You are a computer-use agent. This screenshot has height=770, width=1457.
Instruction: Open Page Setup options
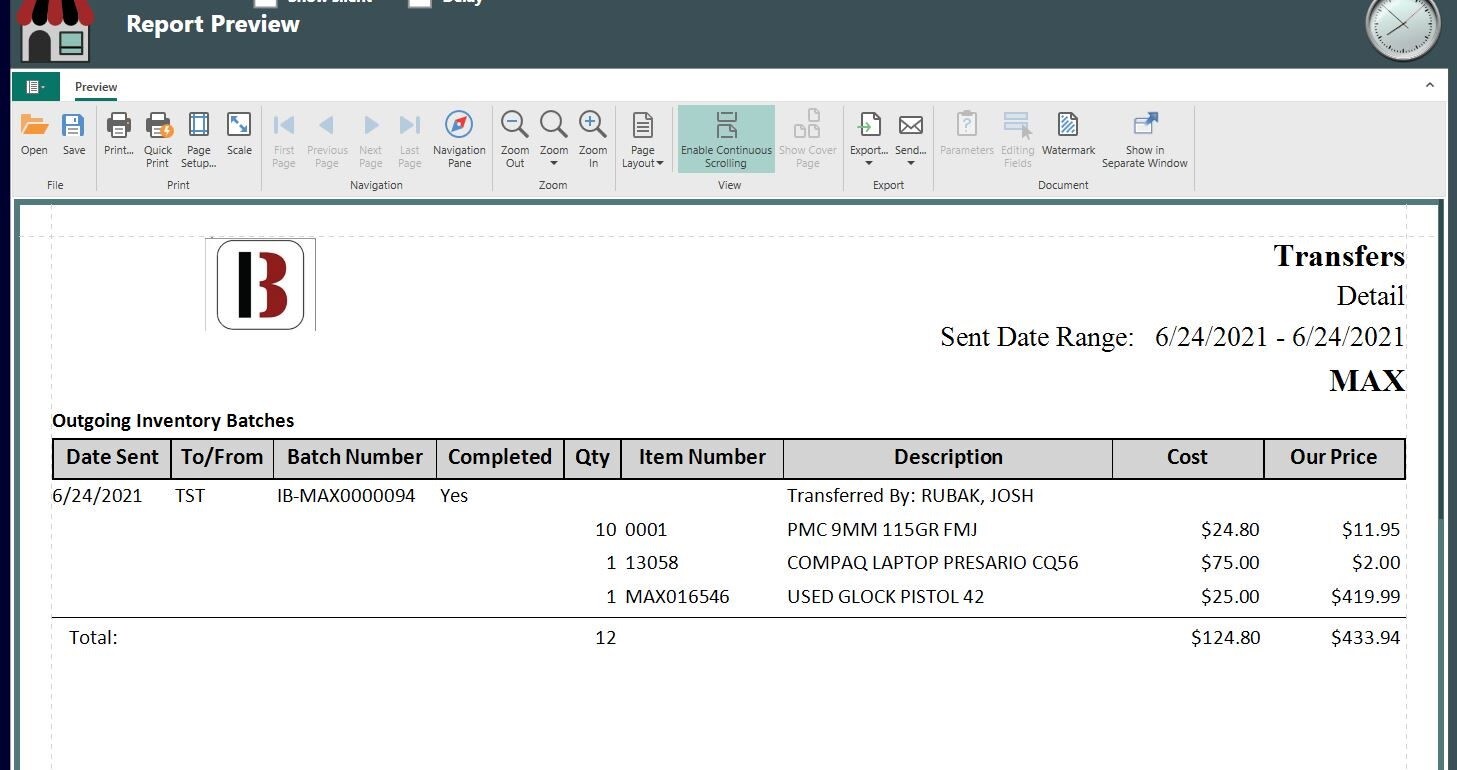point(199,140)
